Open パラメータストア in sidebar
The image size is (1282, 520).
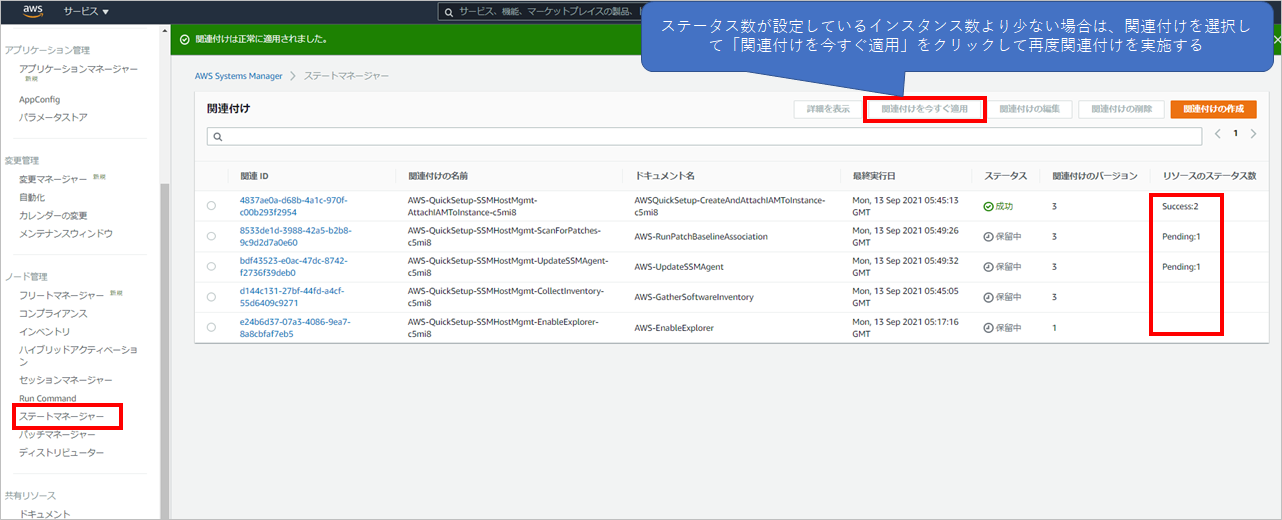[53, 117]
